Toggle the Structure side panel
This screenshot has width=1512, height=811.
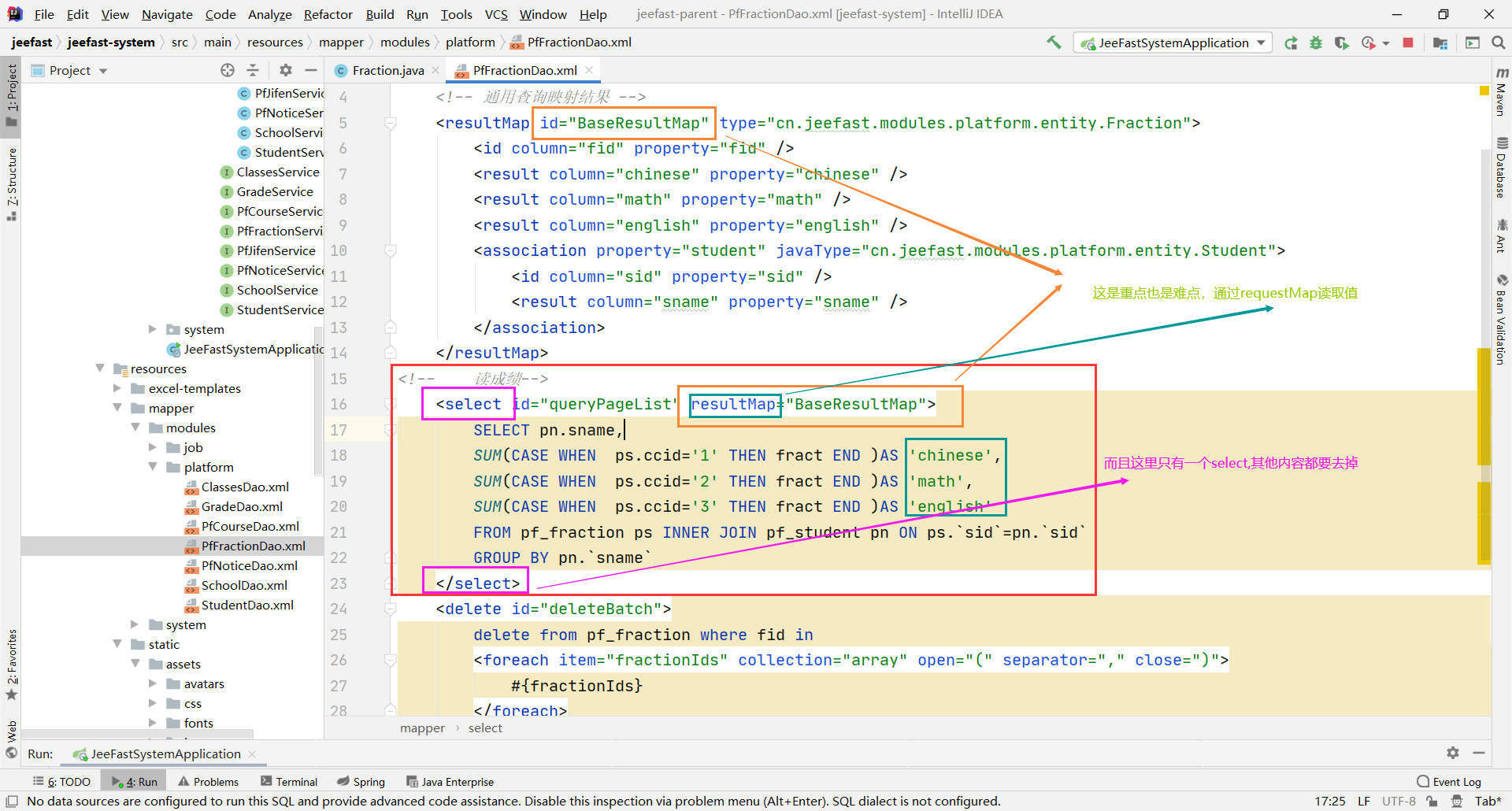point(12,184)
